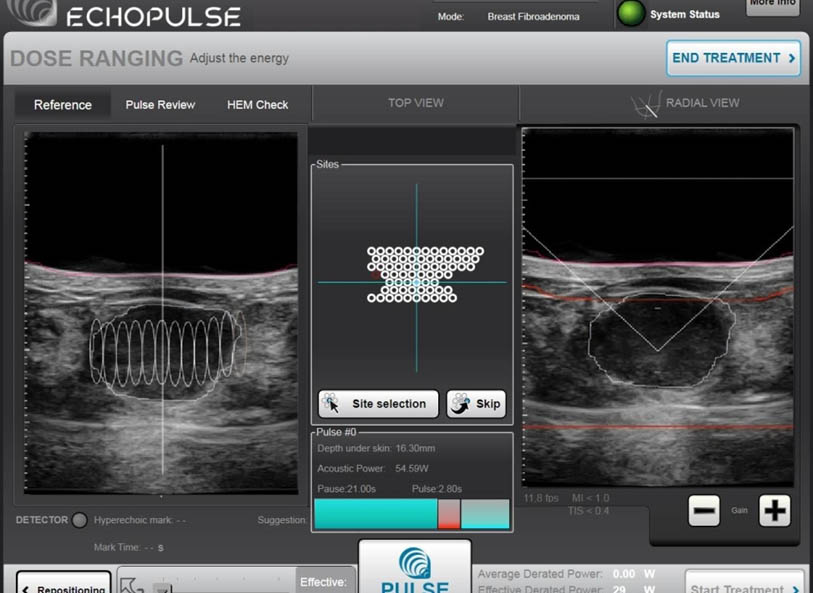Viewport: 813px width, 593px height.
Task: Click the 'Adjust the energy' subtitle
Action: click(x=239, y=58)
